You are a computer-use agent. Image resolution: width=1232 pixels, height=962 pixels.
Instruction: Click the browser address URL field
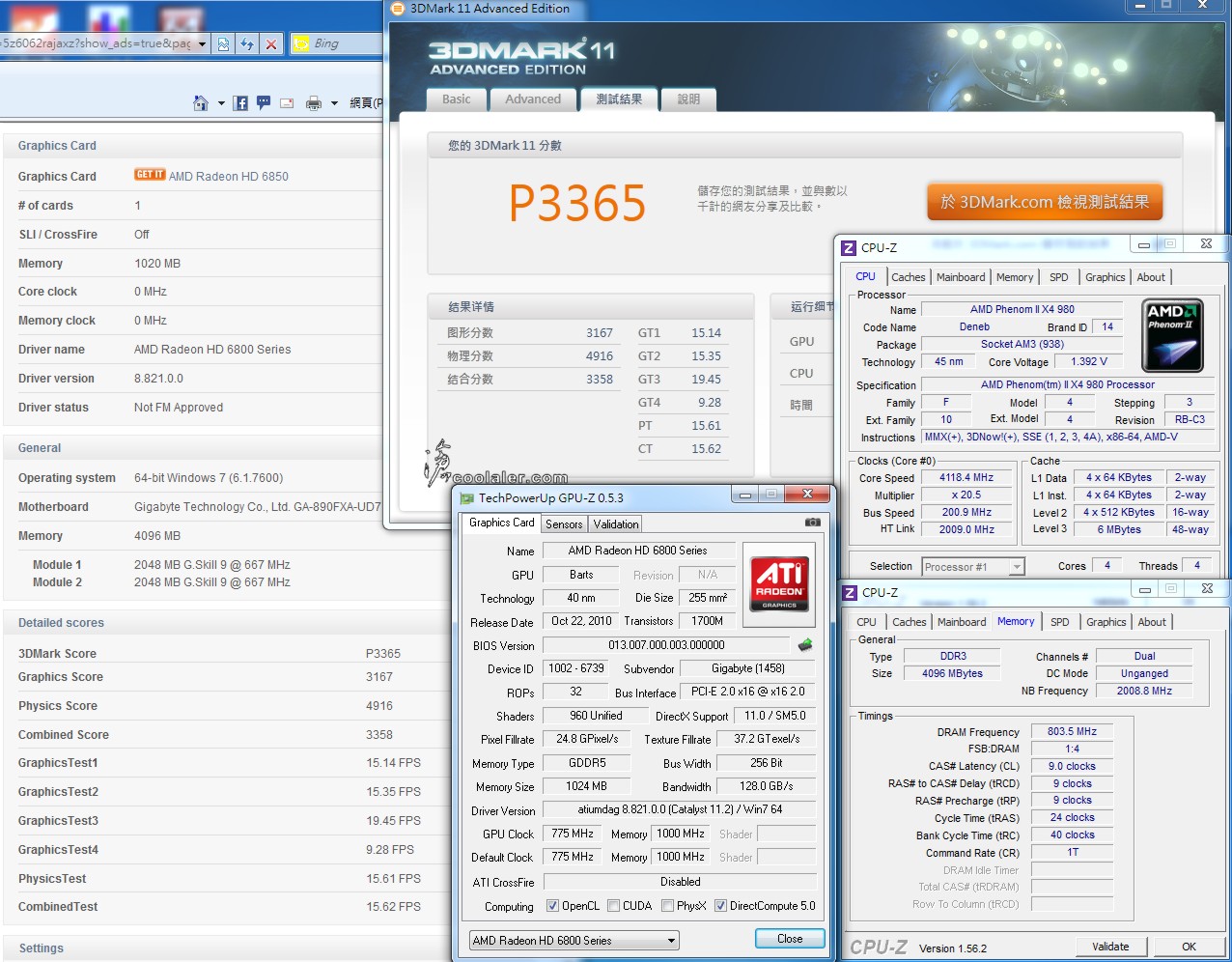[97, 43]
